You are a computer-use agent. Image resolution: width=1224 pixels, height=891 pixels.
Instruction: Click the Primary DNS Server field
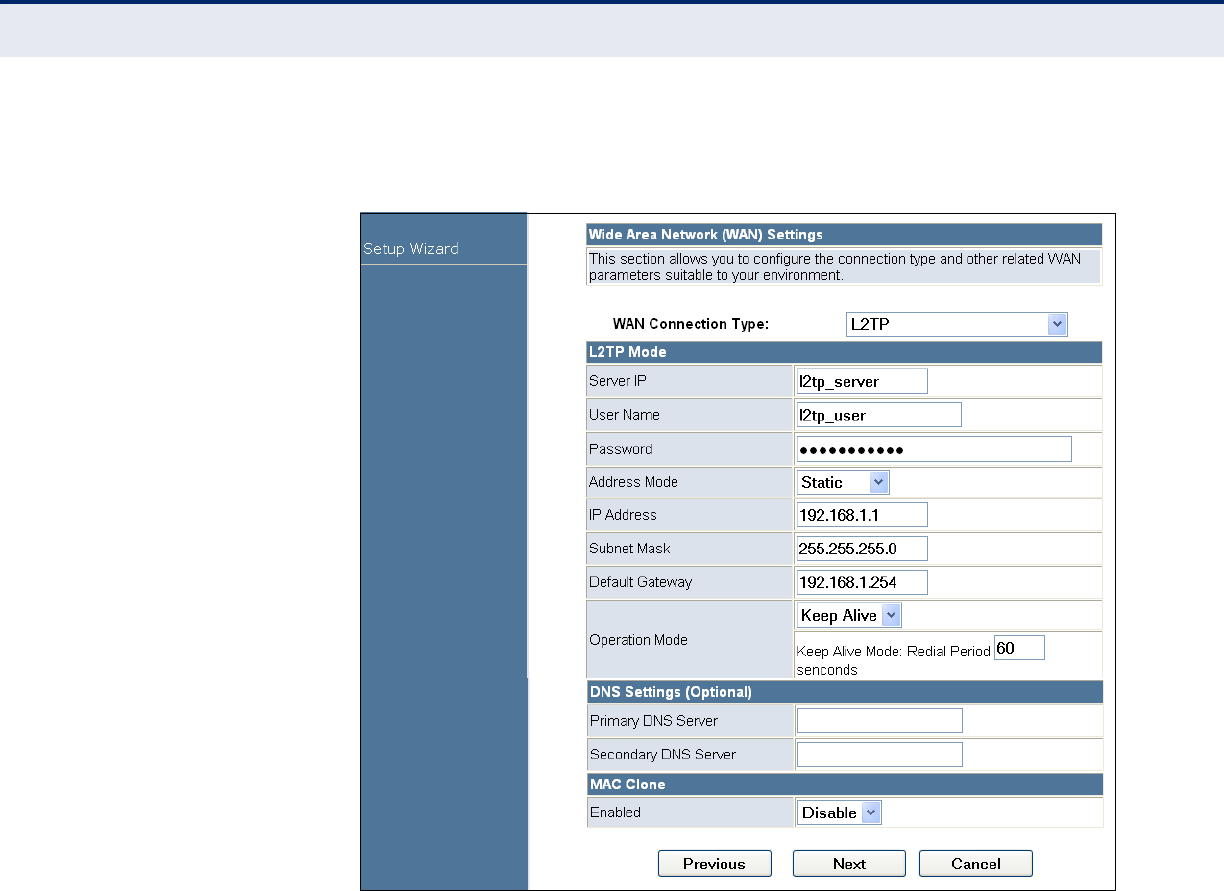click(879, 721)
